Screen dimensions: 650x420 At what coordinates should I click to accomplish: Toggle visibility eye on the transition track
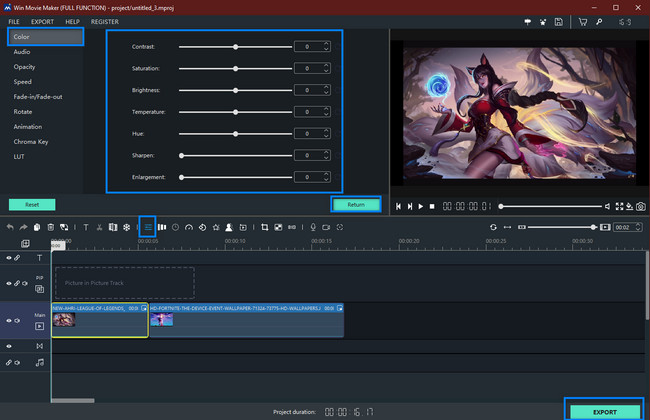point(9,346)
